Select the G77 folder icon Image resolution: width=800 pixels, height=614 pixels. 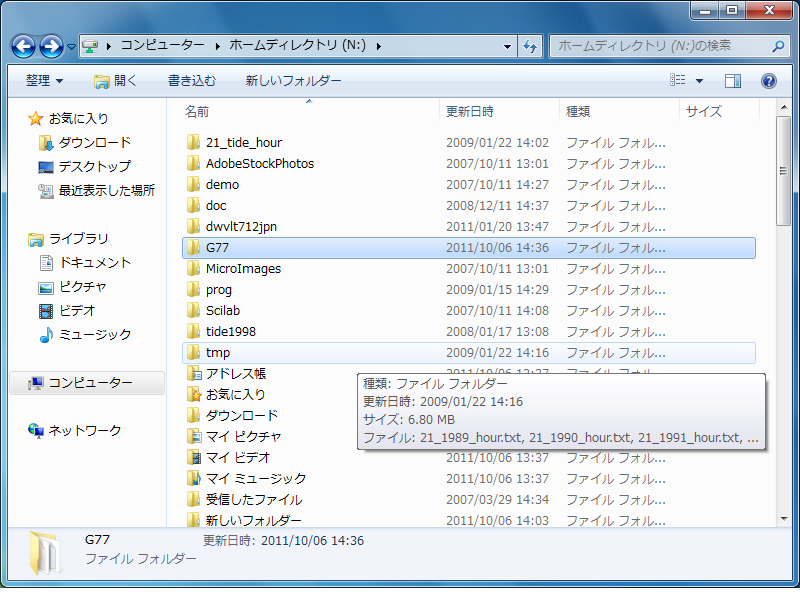coord(194,247)
